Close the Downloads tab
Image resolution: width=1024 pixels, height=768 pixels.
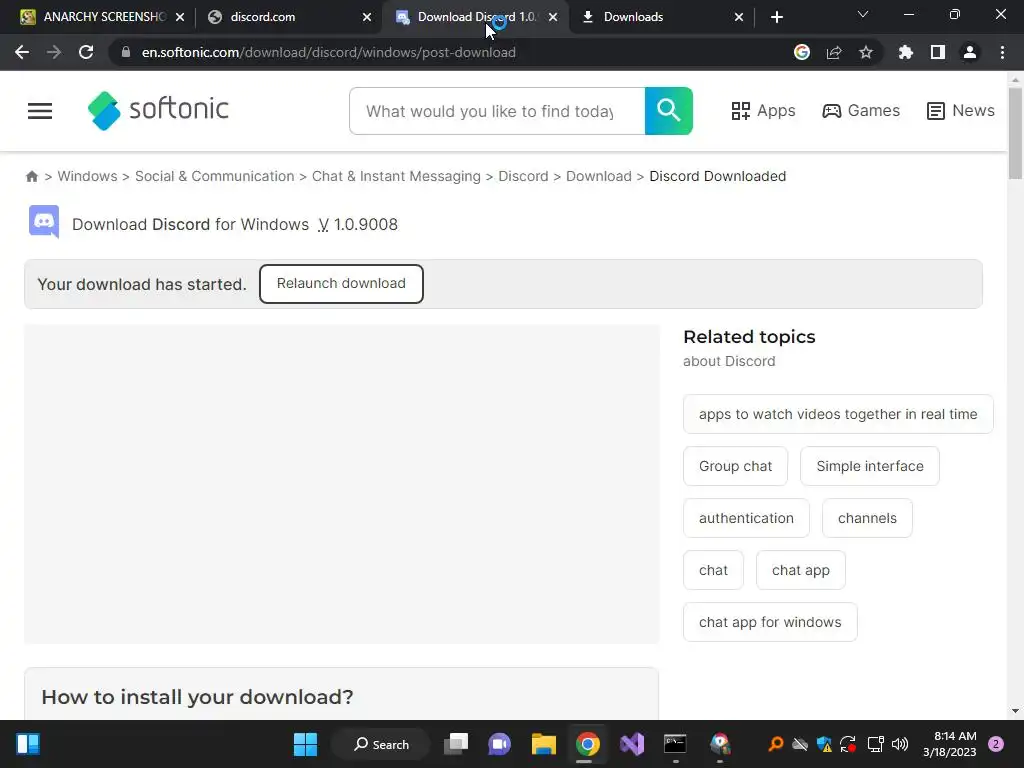(x=739, y=17)
